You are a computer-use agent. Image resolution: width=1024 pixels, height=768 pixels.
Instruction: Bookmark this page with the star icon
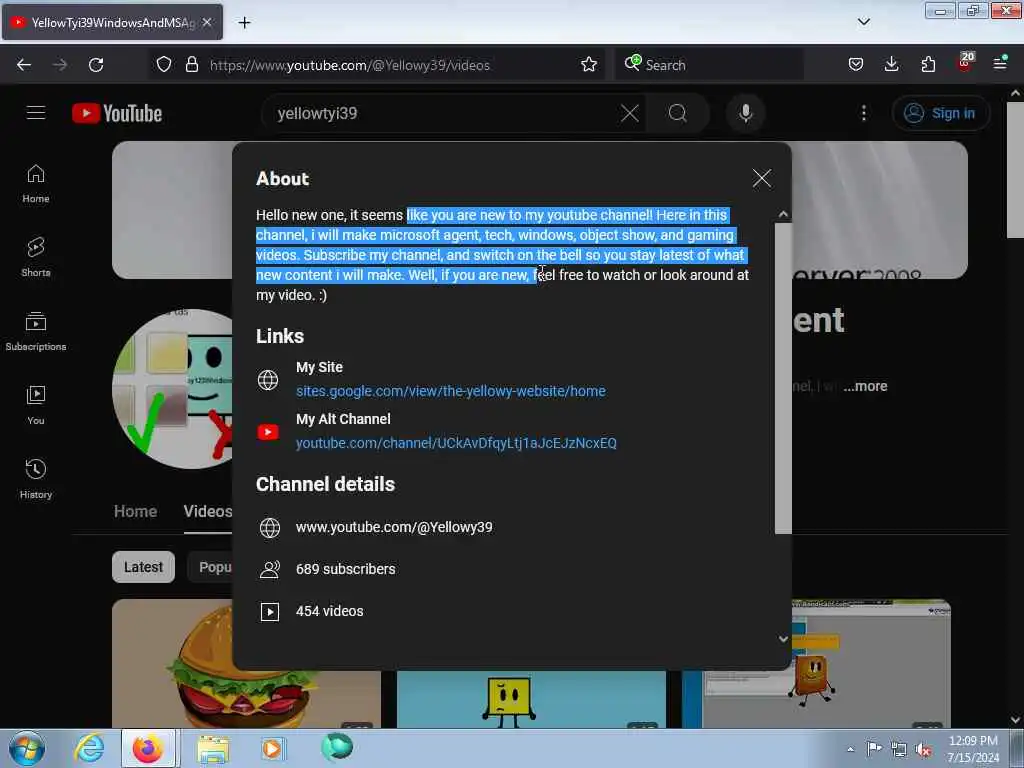[x=588, y=65]
